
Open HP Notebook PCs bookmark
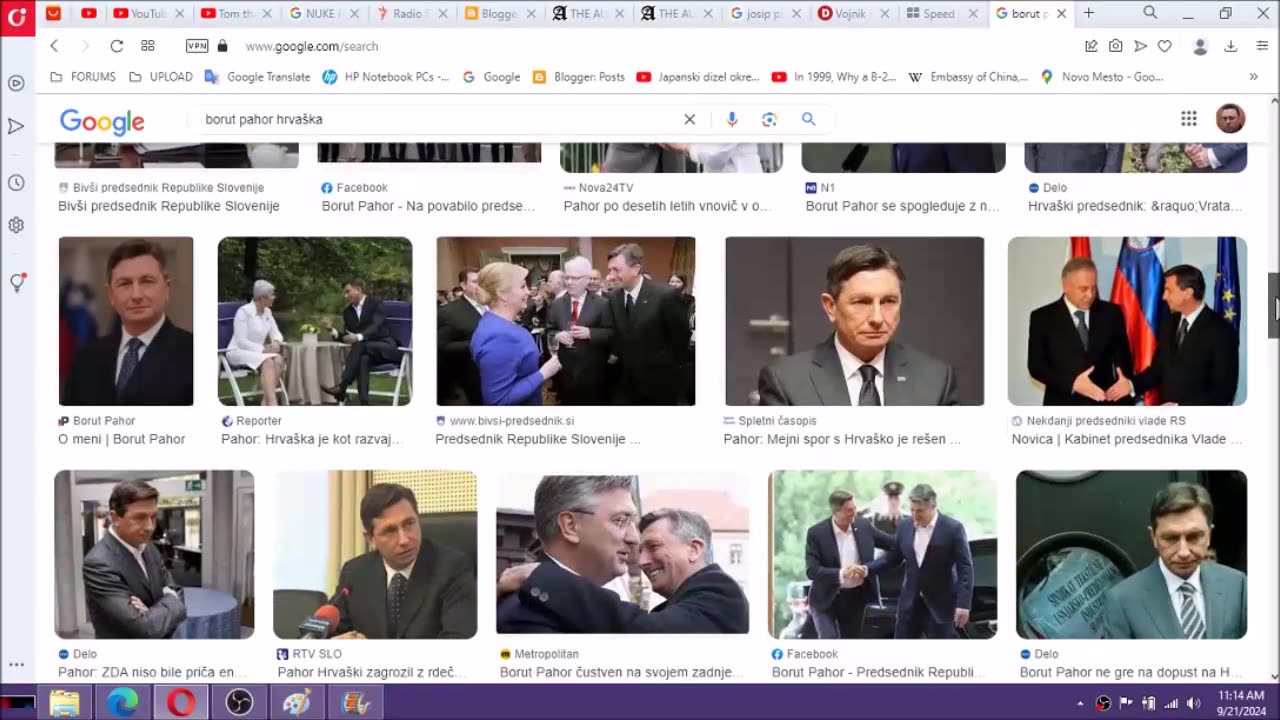[386, 77]
